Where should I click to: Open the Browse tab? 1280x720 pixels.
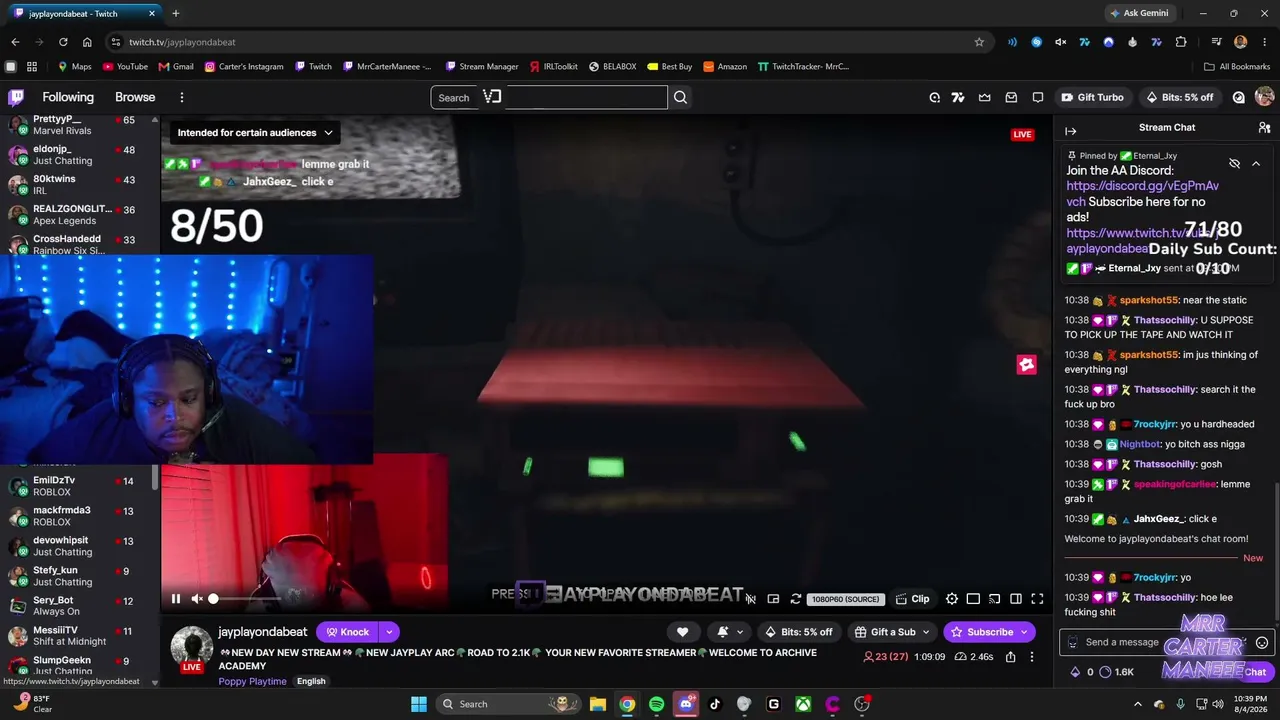pyautogui.click(x=135, y=97)
